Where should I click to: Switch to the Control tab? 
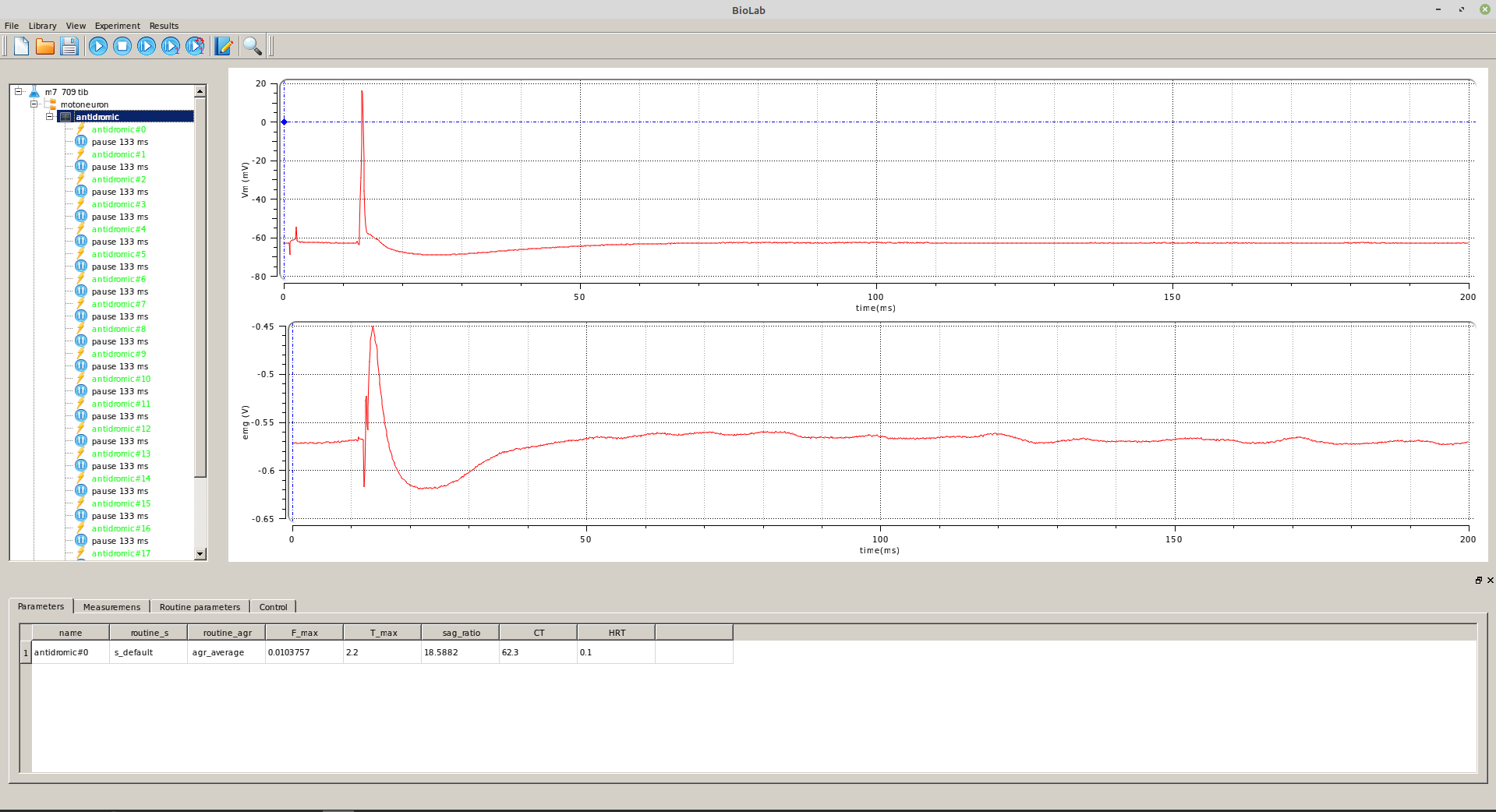[273, 607]
